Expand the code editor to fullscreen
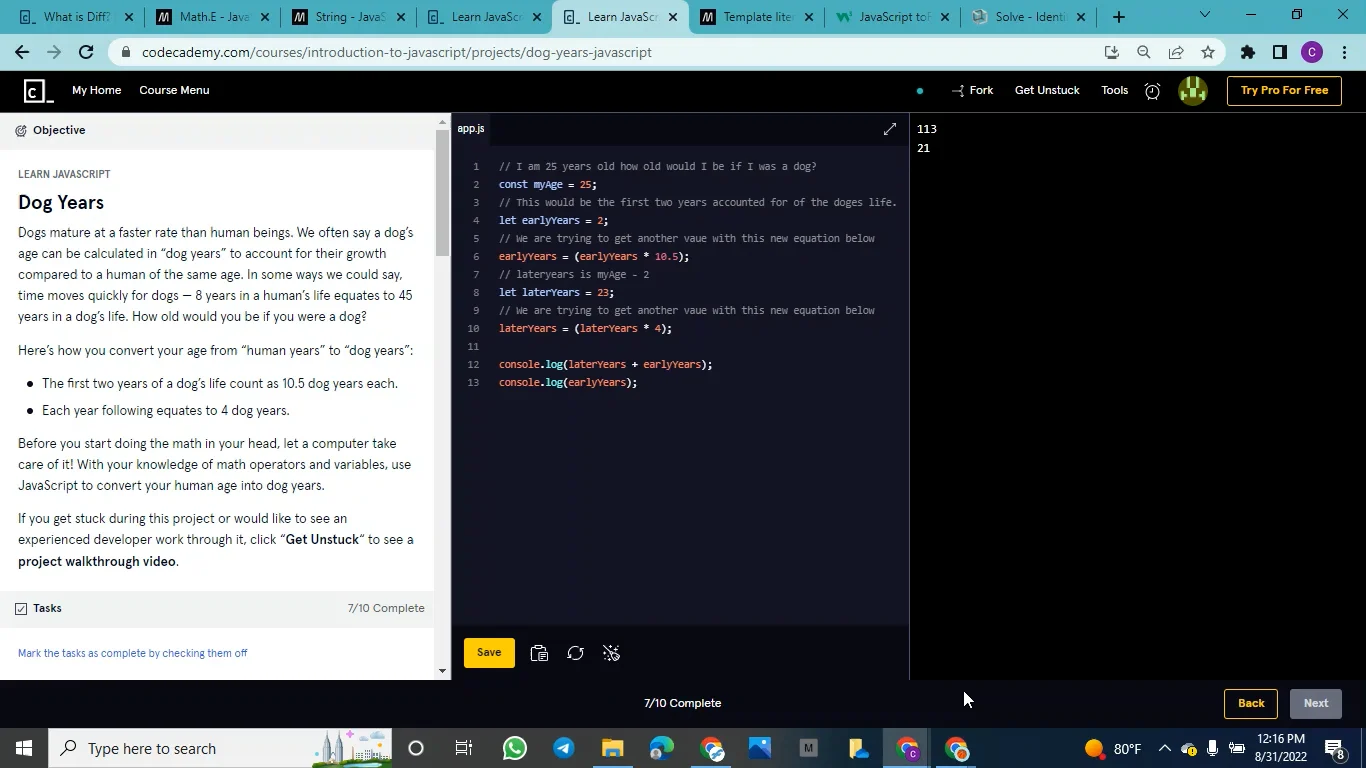The height and width of the screenshot is (768, 1366). click(890, 129)
